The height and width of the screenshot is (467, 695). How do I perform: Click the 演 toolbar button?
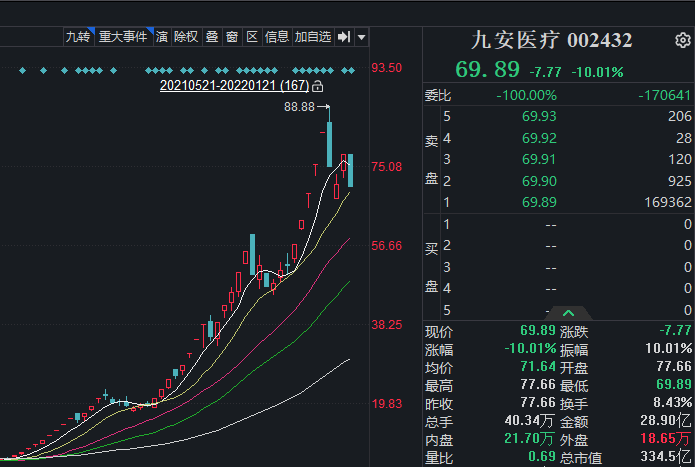click(161, 37)
